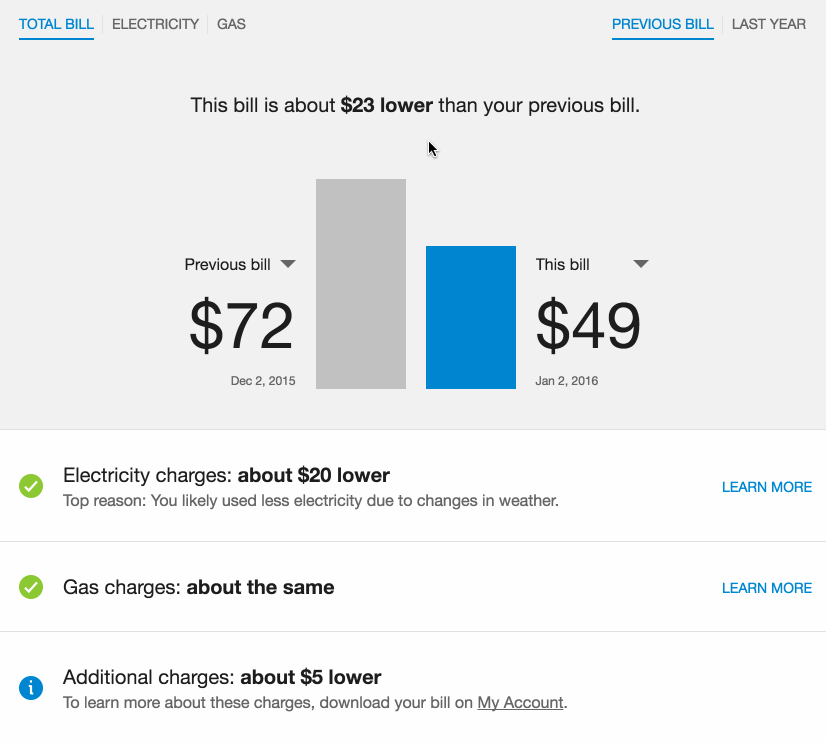The height and width of the screenshot is (742, 826).
Task: Click the $49 current bill amount
Action: [588, 326]
